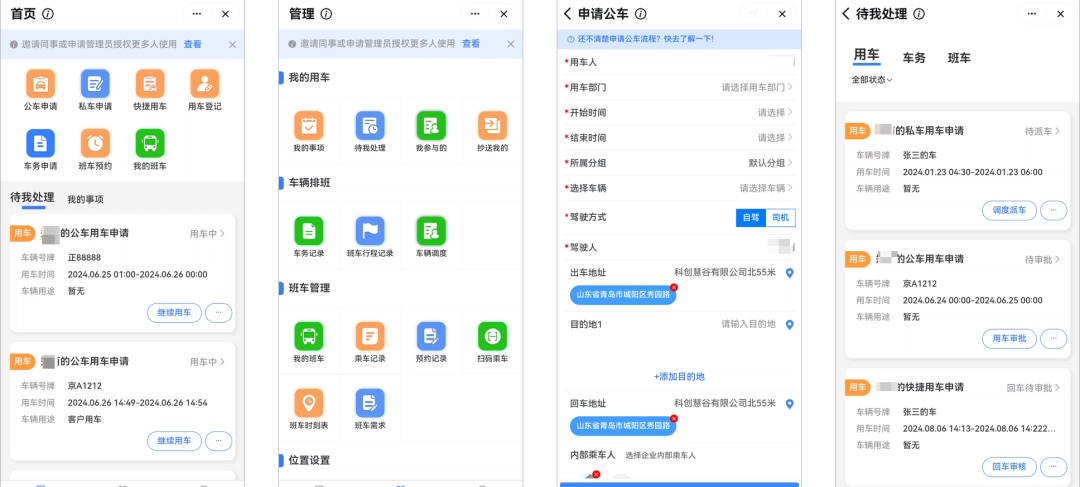Select 司机 driving mode
Viewport: 1080px width, 487px height.
tap(780, 218)
